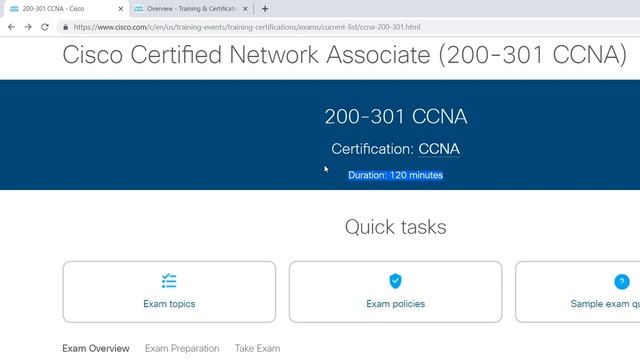Screen dimensions: 640x360
Task: Click the Cisco Certified Network Associate page title
Action: tap(345, 55)
